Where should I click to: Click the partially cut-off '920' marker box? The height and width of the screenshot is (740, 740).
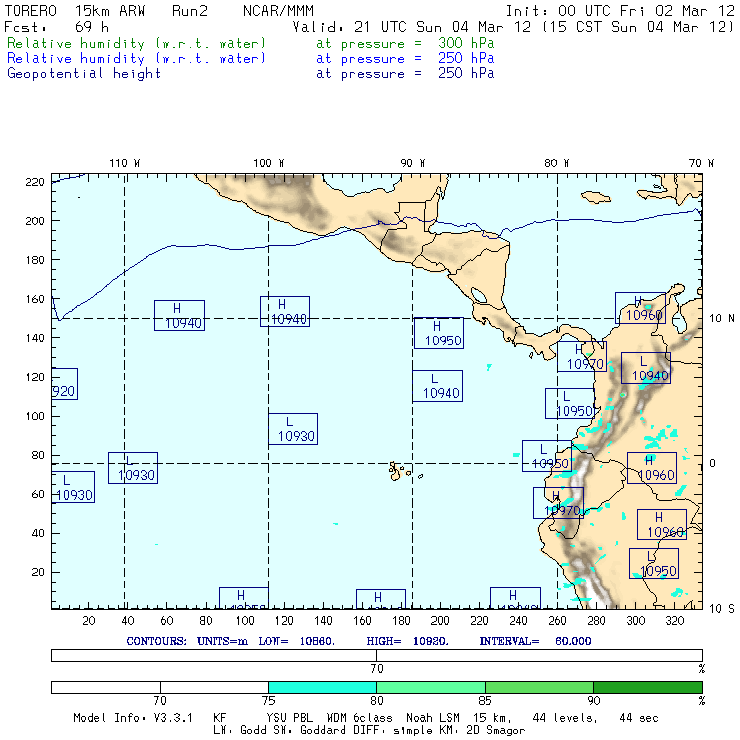pos(64,384)
